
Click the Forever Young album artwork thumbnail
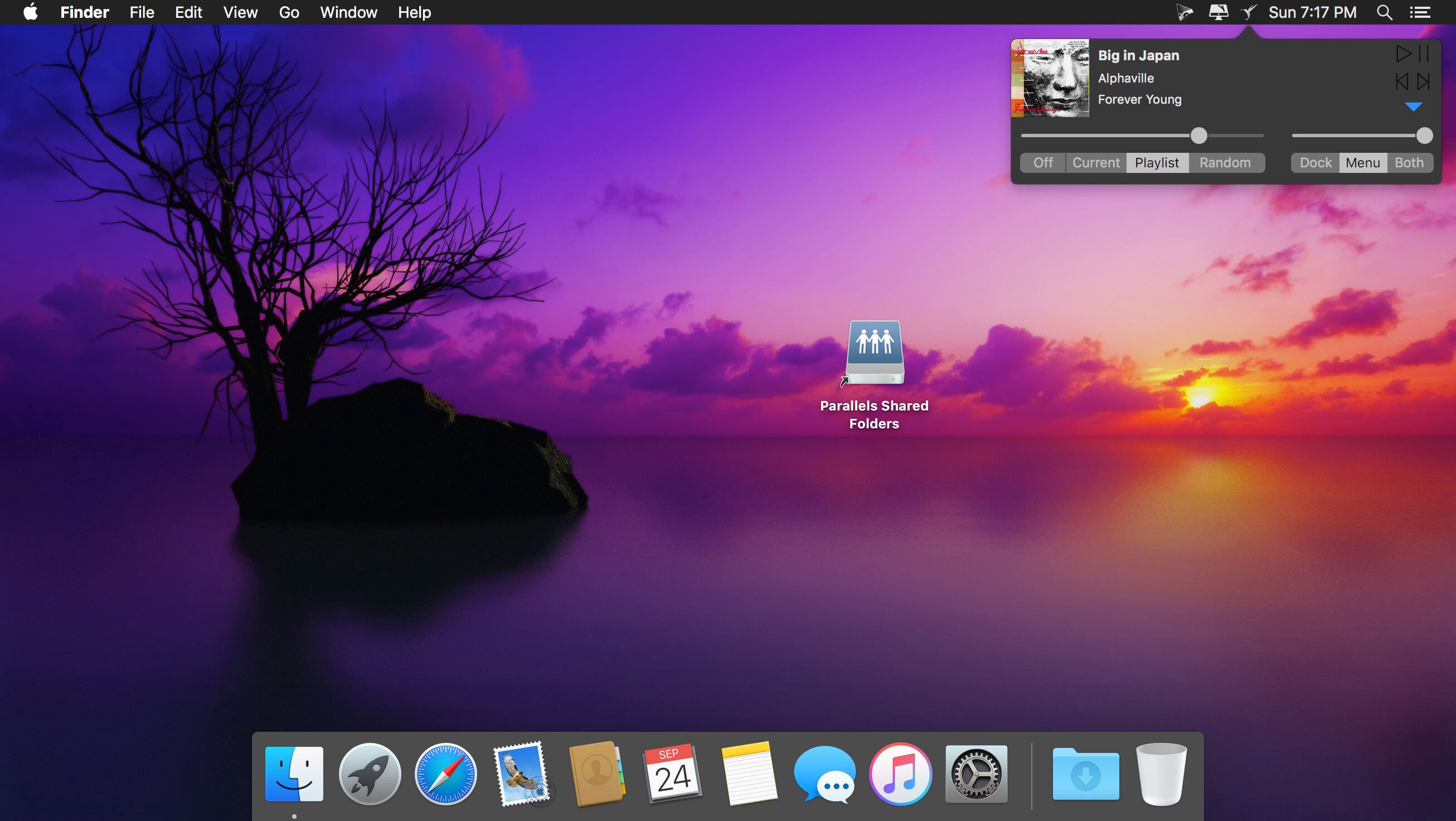coord(1050,78)
